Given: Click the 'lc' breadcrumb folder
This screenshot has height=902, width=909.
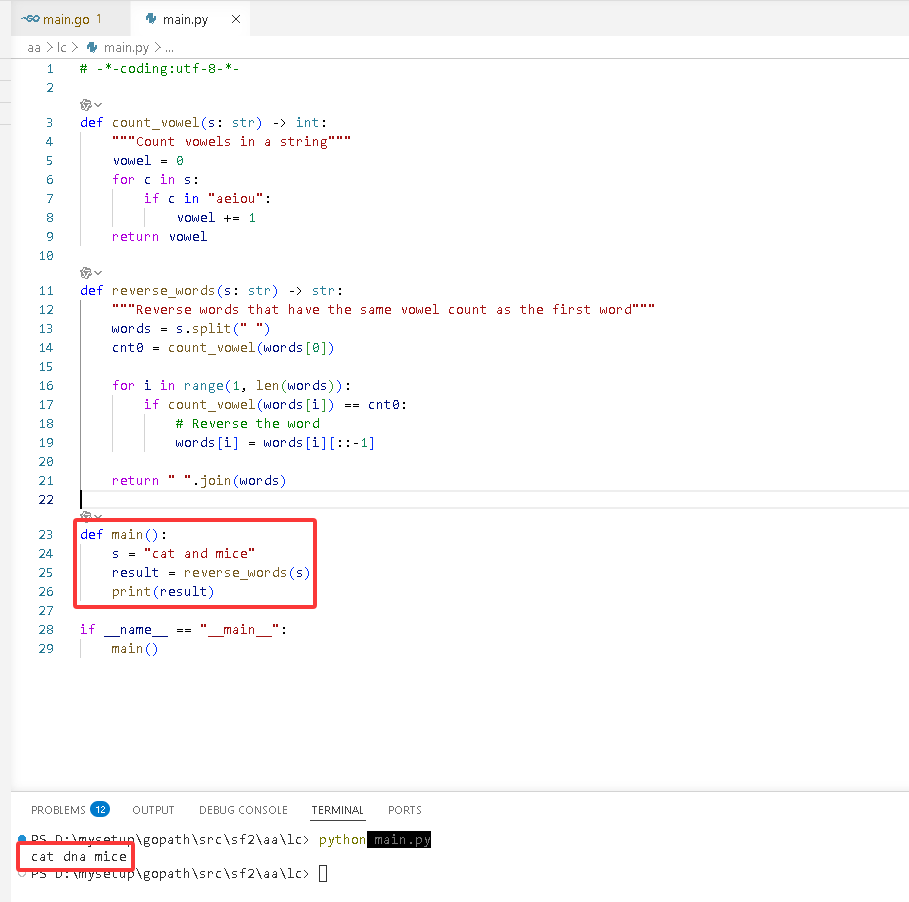Looking at the screenshot, I should pos(61,48).
